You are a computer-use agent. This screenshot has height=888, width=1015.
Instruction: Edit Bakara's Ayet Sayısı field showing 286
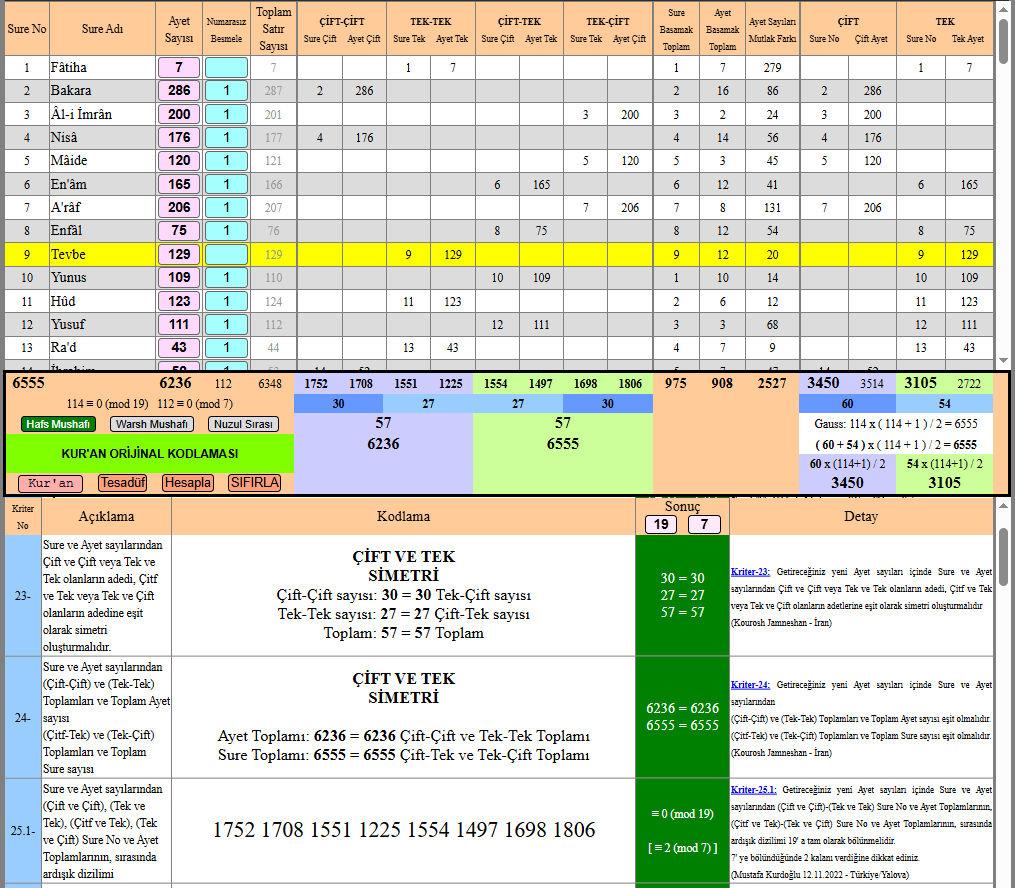[x=179, y=91]
